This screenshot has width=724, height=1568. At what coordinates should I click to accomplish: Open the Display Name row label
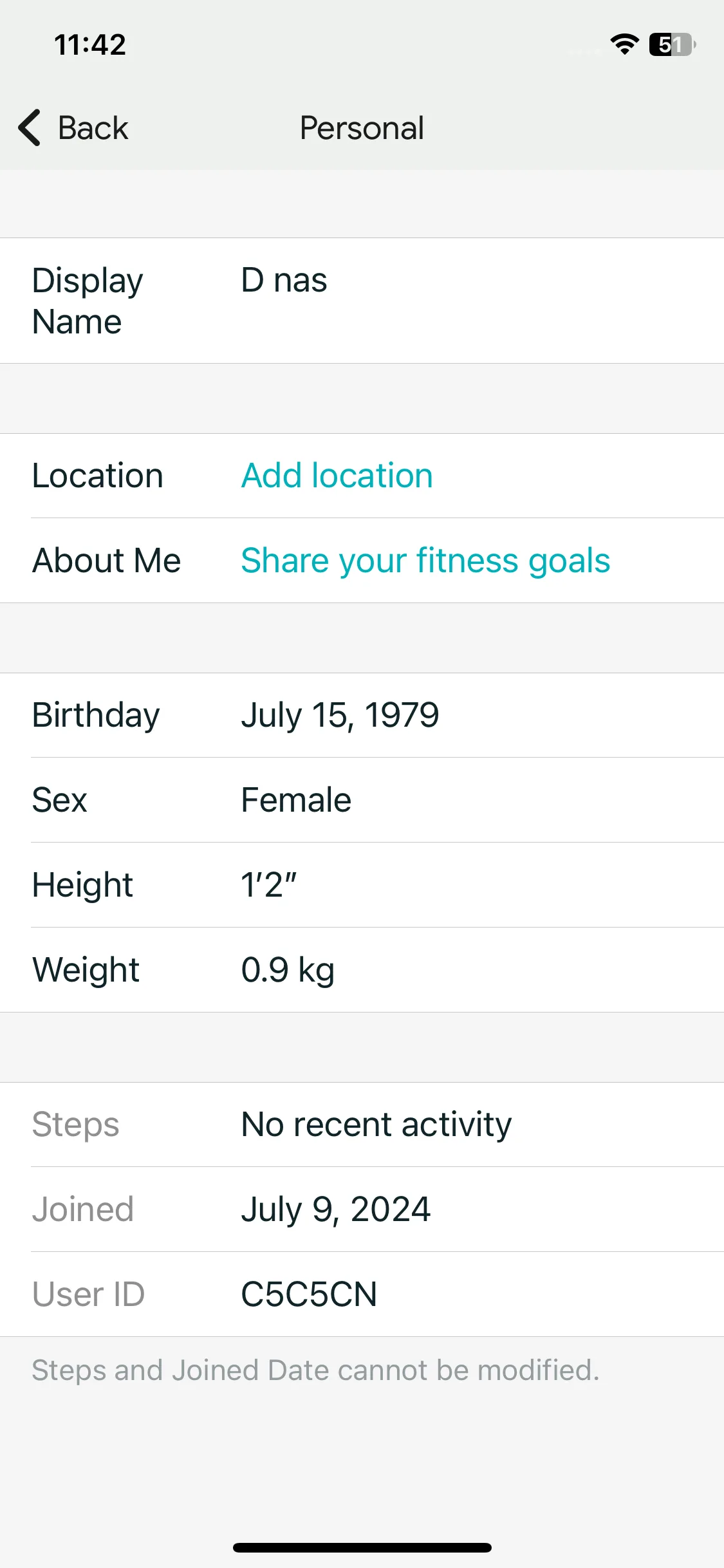(x=88, y=301)
